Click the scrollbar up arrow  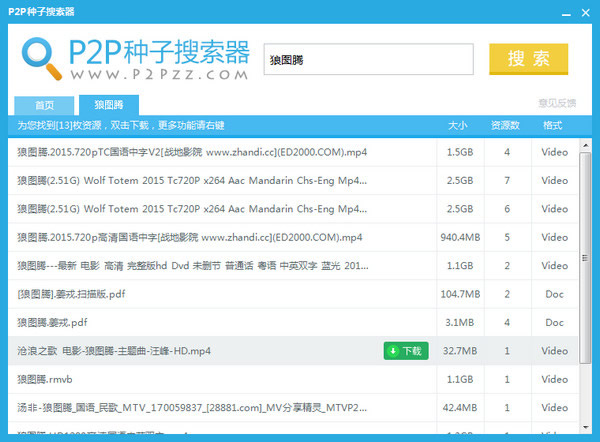pyautogui.click(x=585, y=145)
